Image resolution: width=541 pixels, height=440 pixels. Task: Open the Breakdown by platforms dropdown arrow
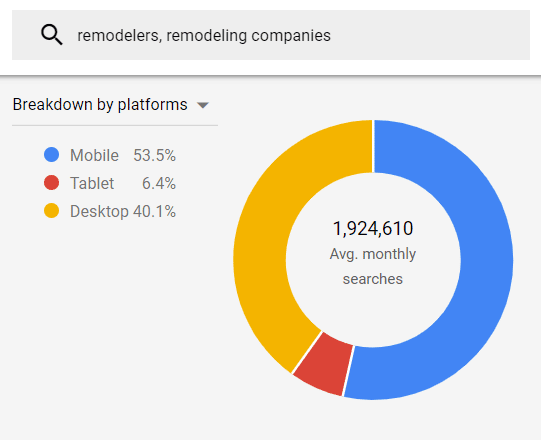pos(203,105)
